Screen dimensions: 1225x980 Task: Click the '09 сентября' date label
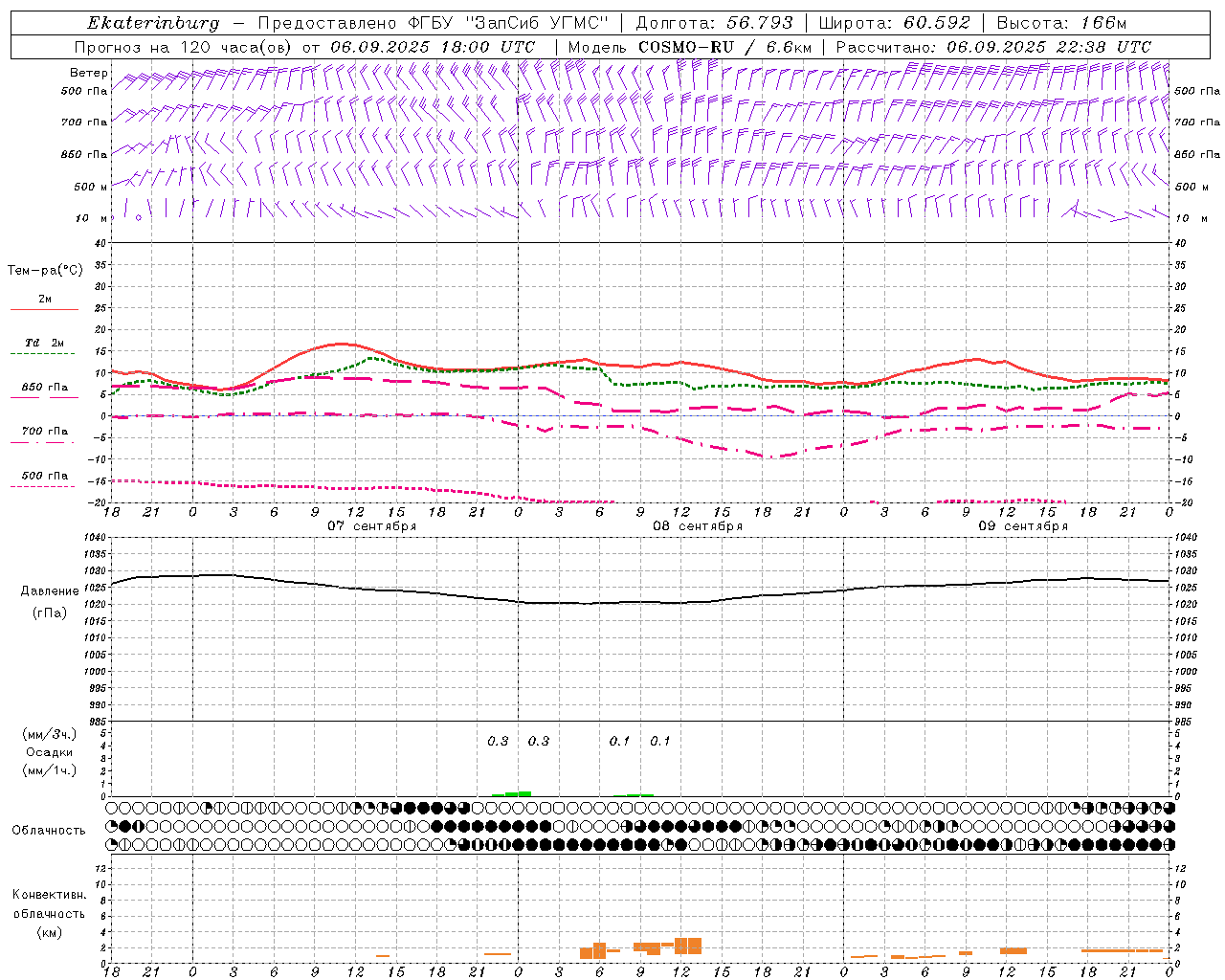[x=1023, y=526]
